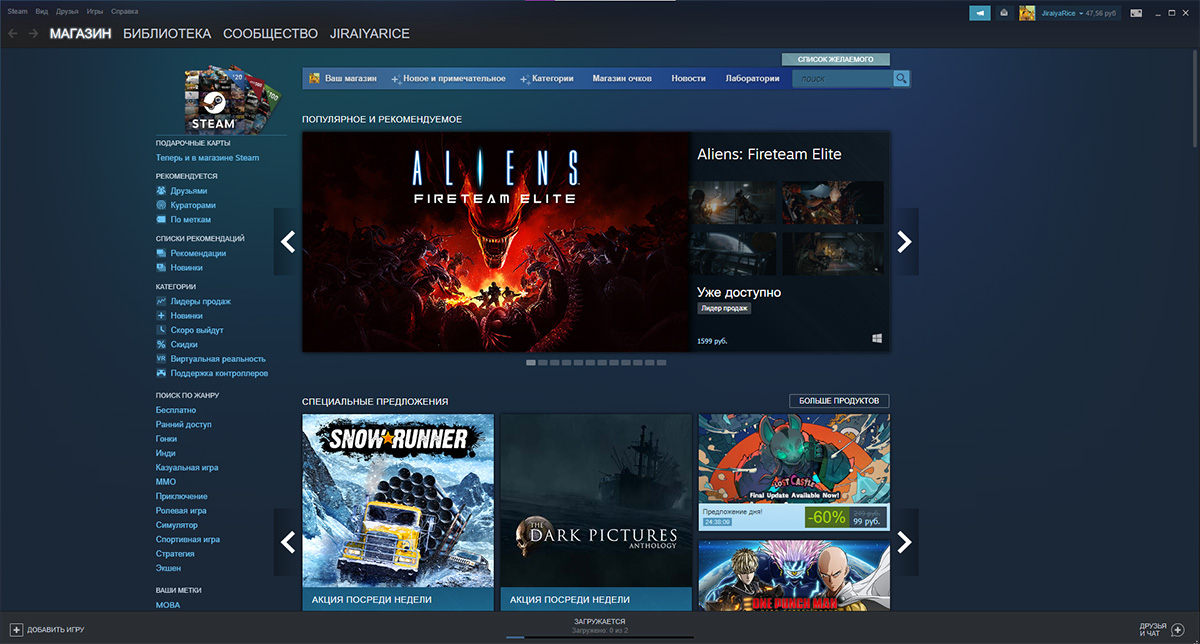Viewport: 1200px width, 644px height.
Task: Click the Ваш магазин store icon
Action: (314, 78)
